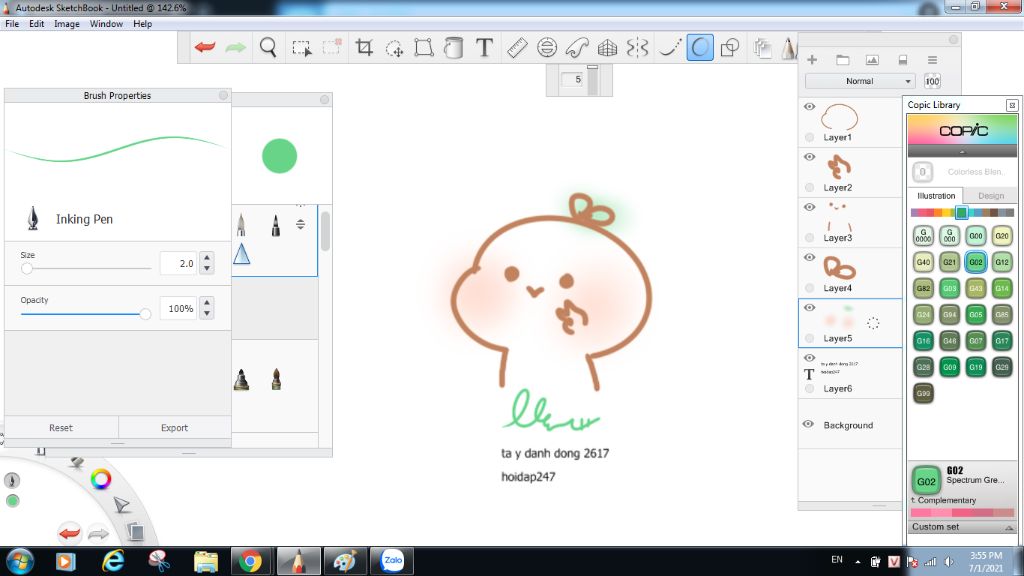The width and height of the screenshot is (1024, 576).
Task: Click the brush Opacity slider handle
Action: click(x=145, y=314)
